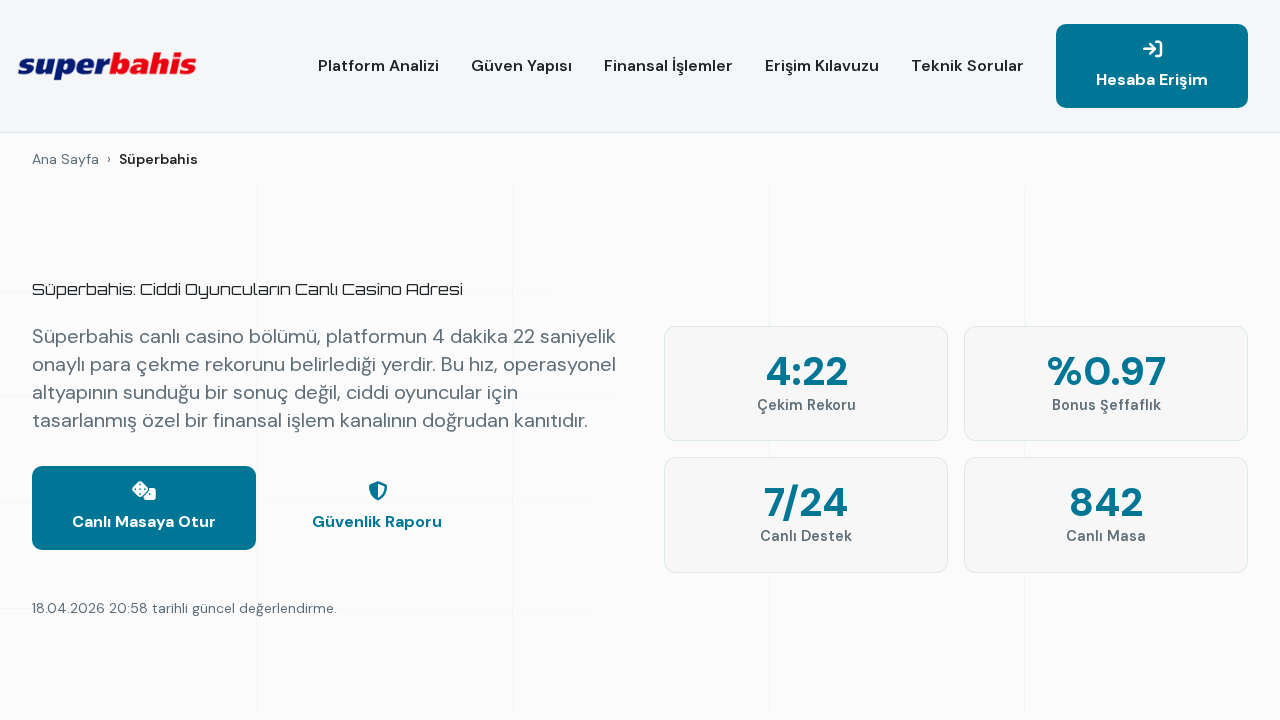Go to Ana Sayfa breadcrumb link
The width and height of the screenshot is (1280, 720).
65,160
